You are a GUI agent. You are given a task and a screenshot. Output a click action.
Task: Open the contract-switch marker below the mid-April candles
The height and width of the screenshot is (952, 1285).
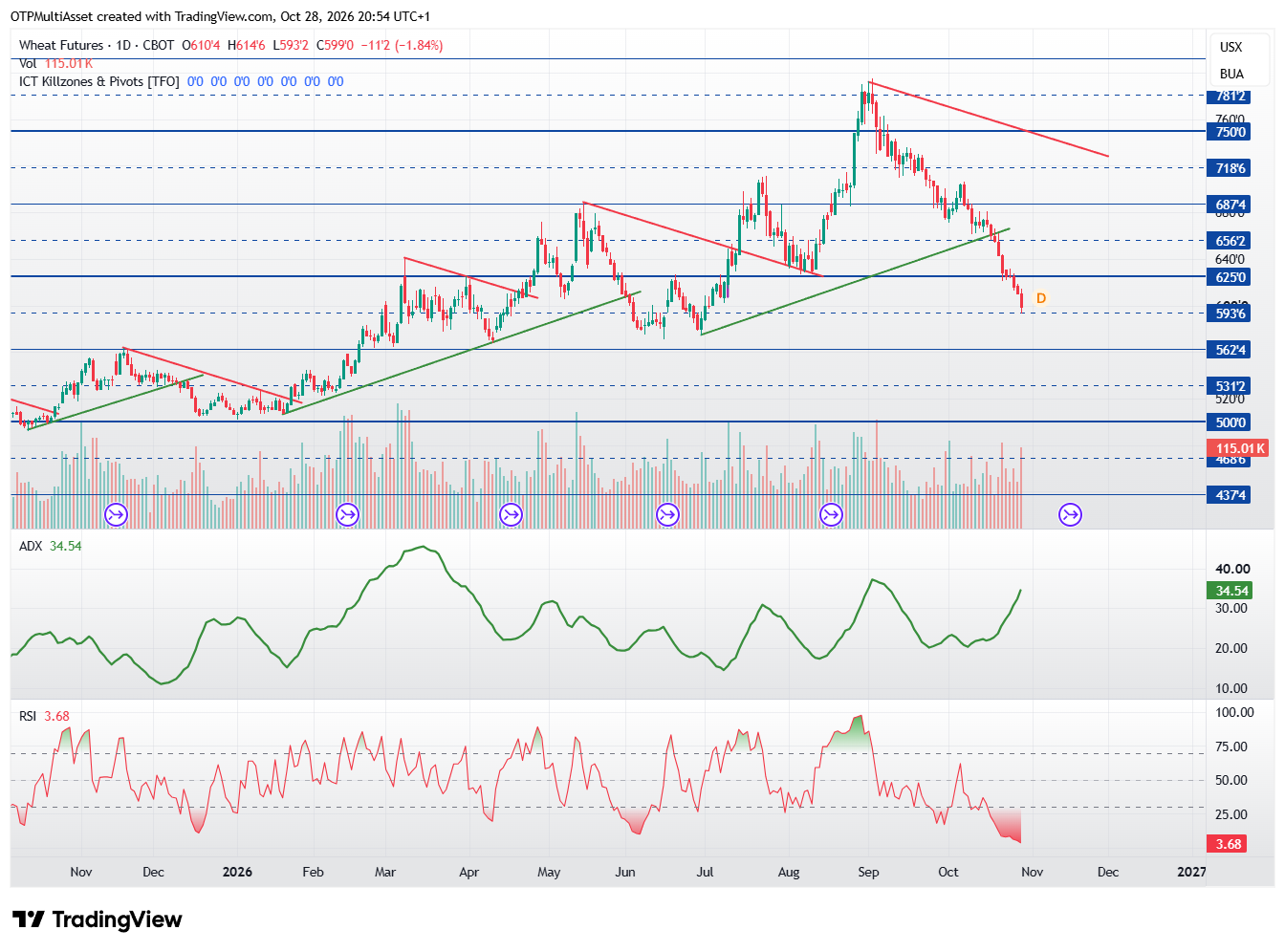tap(511, 515)
